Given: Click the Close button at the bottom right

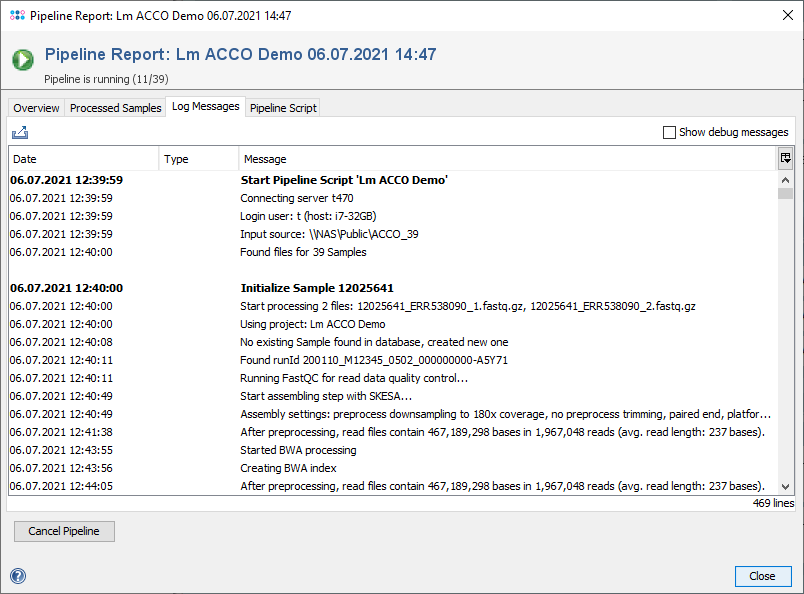Looking at the screenshot, I should point(762,576).
